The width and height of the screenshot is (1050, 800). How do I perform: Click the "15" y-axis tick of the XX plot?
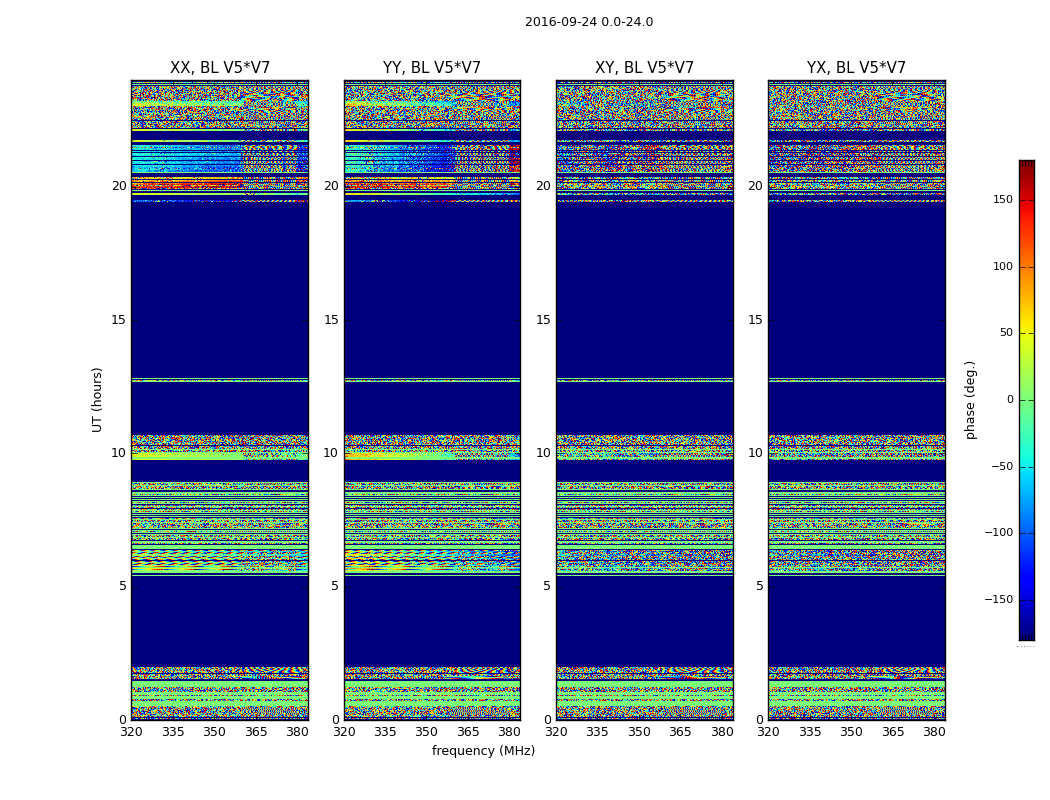[x=118, y=320]
